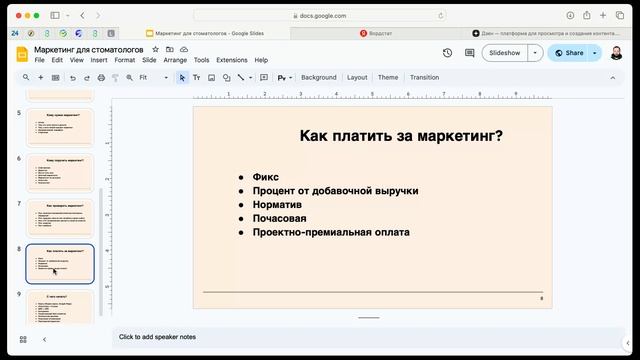The height and width of the screenshot is (360, 640).
Task: Select slide 7 thumbnail
Action: pyautogui.click(x=60, y=218)
